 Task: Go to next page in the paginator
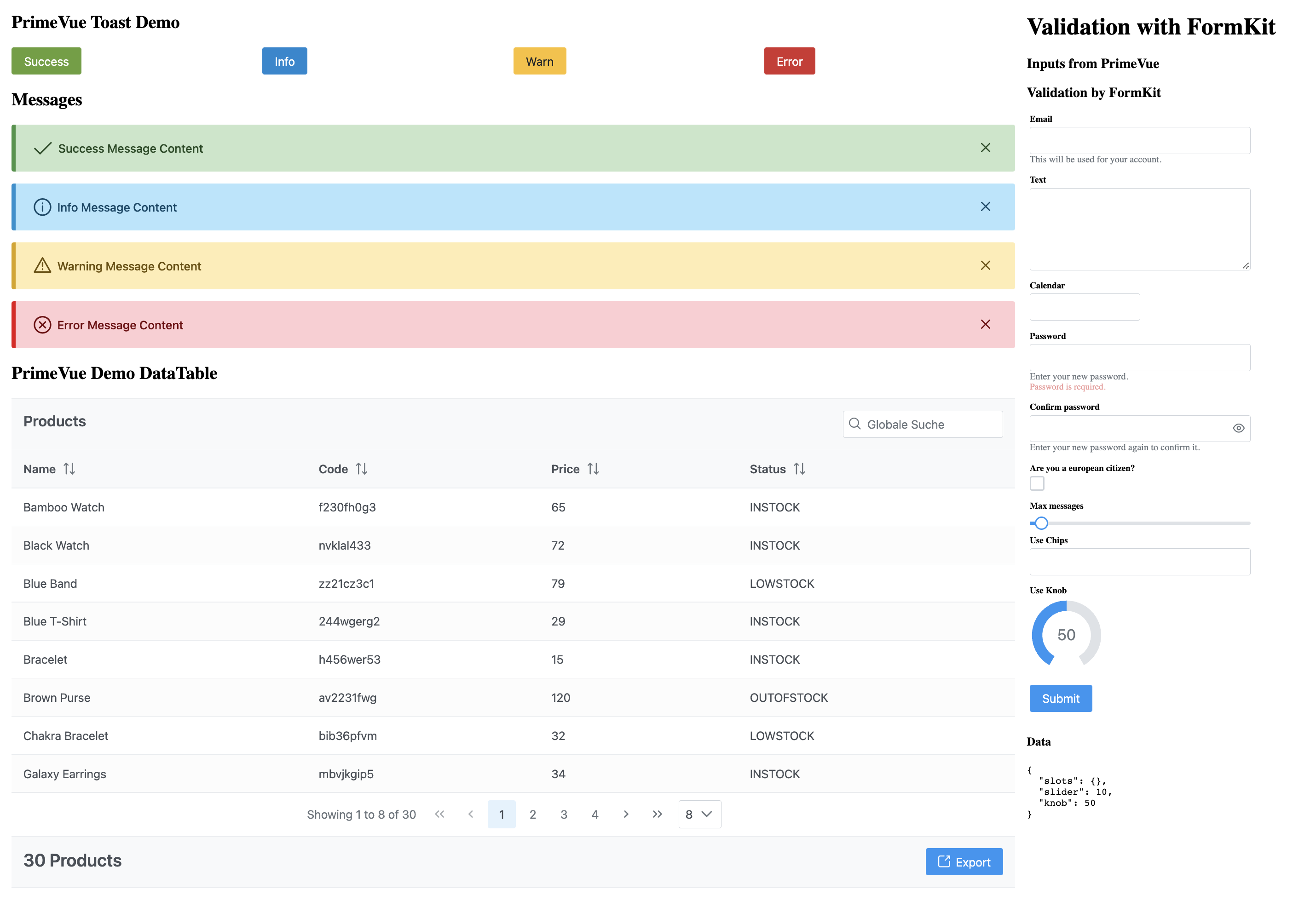(x=626, y=815)
